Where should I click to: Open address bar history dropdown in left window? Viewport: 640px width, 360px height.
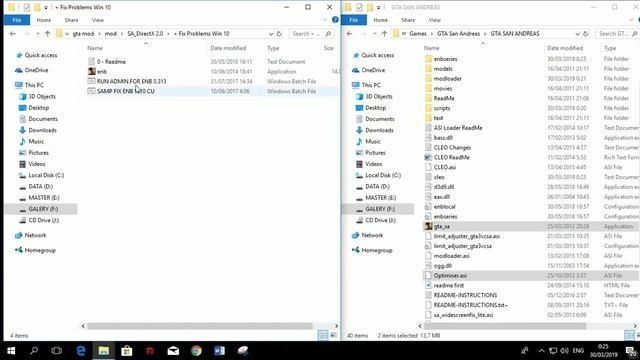[x=271, y=33]
